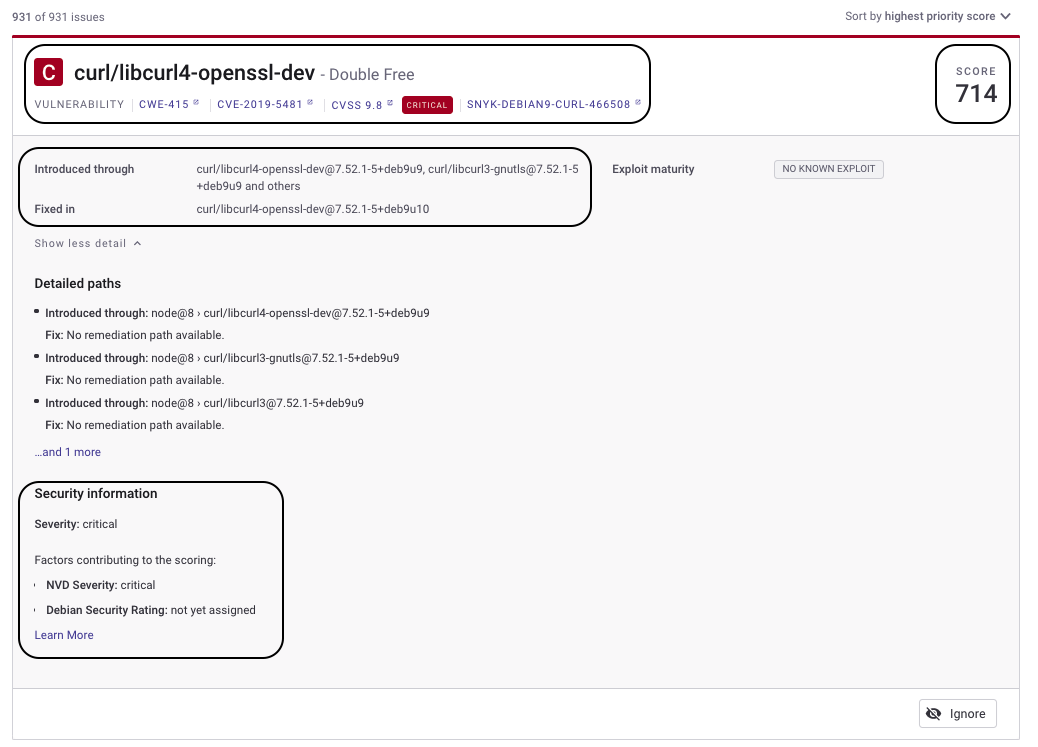The image size is (1038, 747).
Task: Click the NO KNOWN EXPLOIT badge
Action: pyautogui.click(x=828, y=169)
